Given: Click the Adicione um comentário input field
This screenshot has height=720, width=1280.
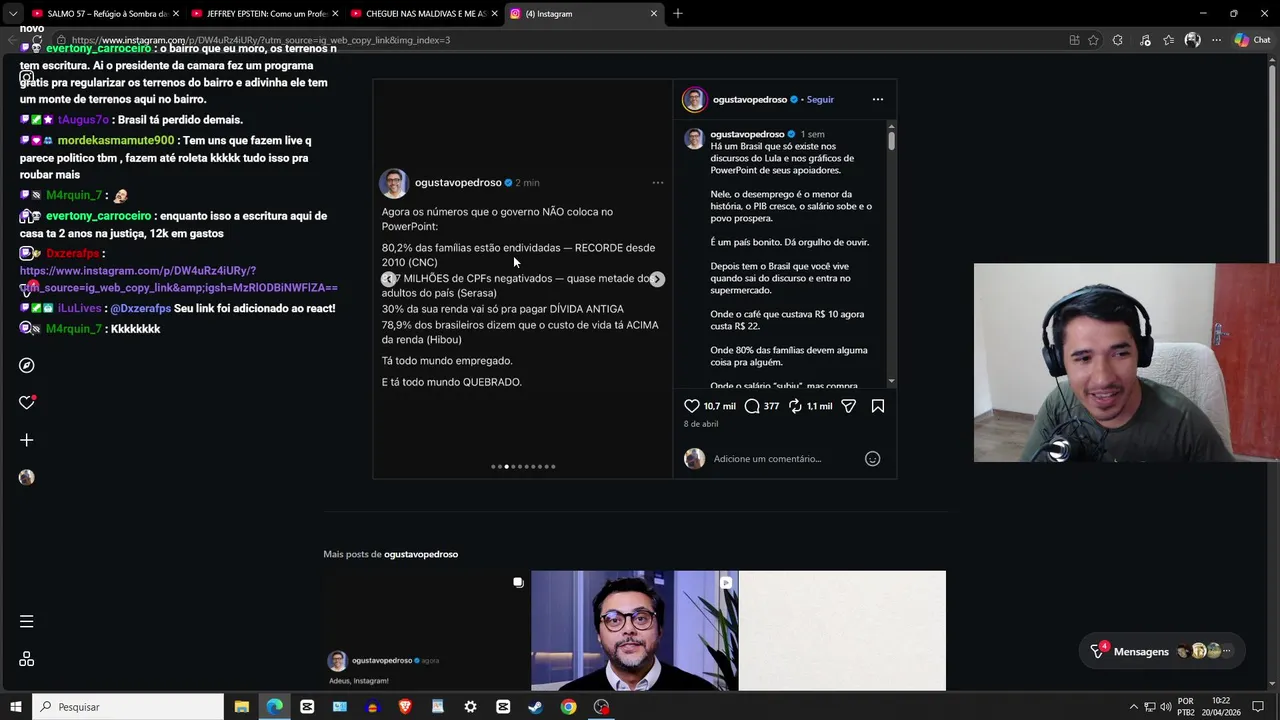Looking at the screenshot, I should click(785, 459).
